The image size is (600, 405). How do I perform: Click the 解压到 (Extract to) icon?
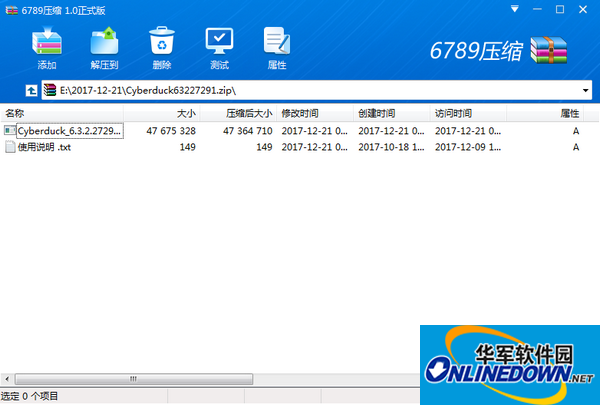104,46
